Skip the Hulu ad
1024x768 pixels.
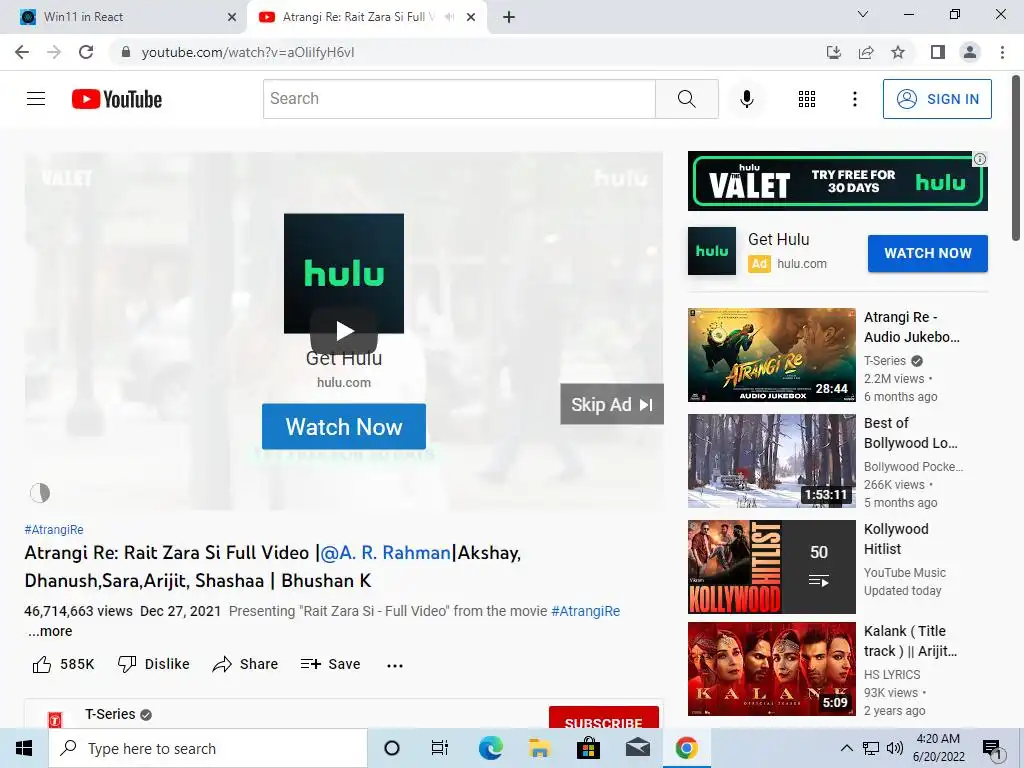click(x=612, y=404)
